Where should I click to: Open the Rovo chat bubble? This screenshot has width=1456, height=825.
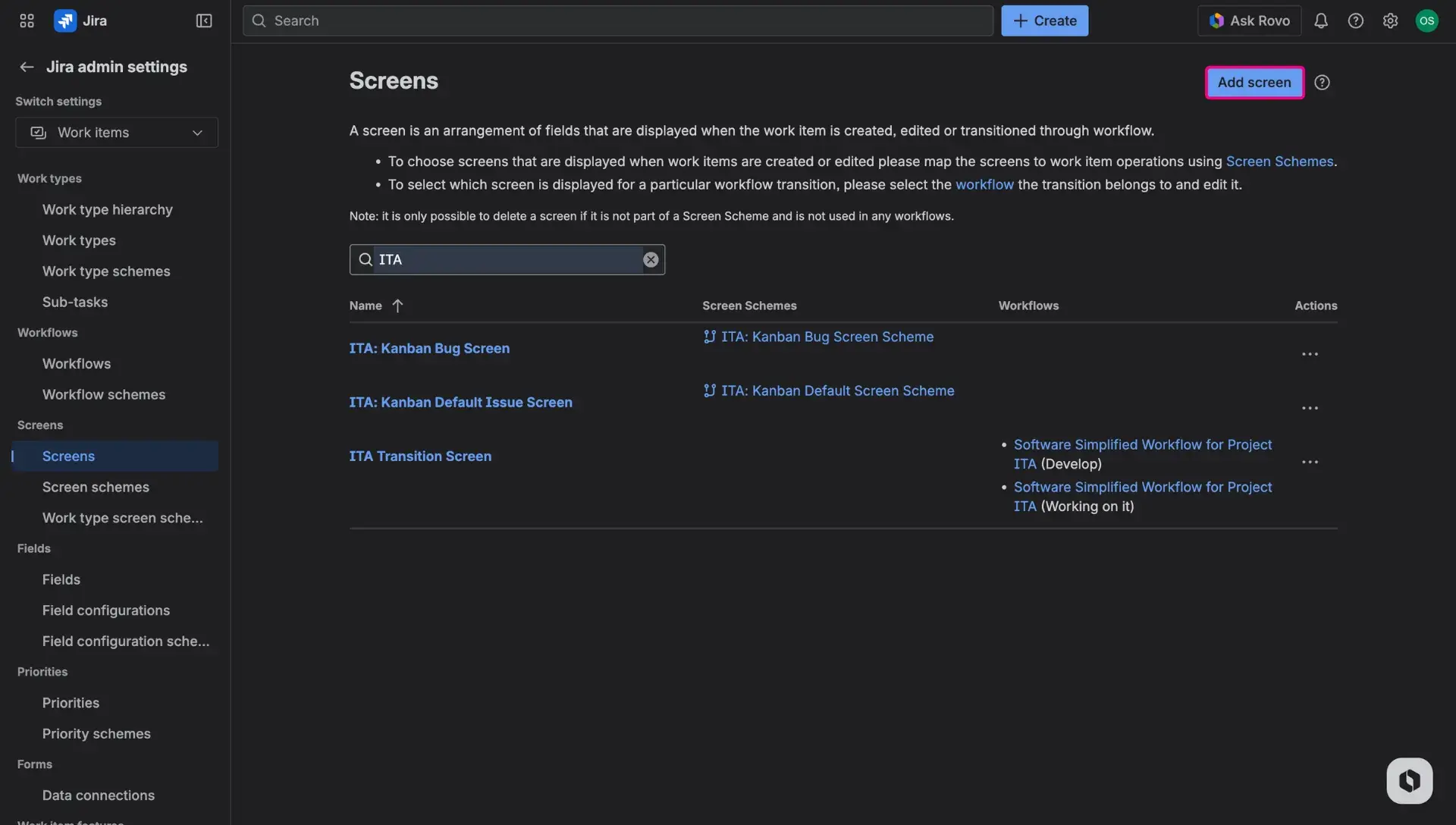pyautogui.click(x=1408, y=780)
